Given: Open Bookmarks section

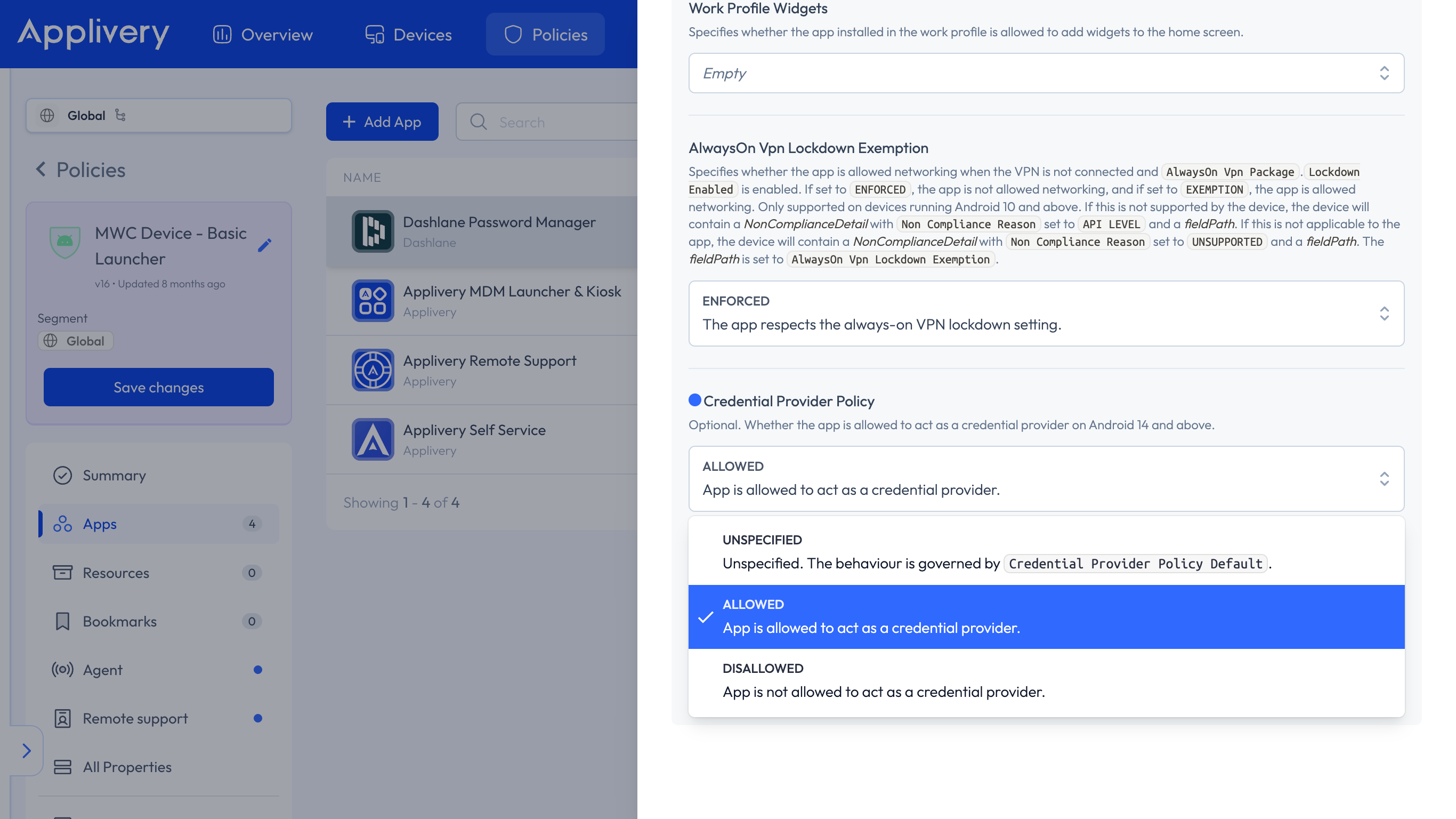Looking at the screenshot, I should [x=159, y=621].
